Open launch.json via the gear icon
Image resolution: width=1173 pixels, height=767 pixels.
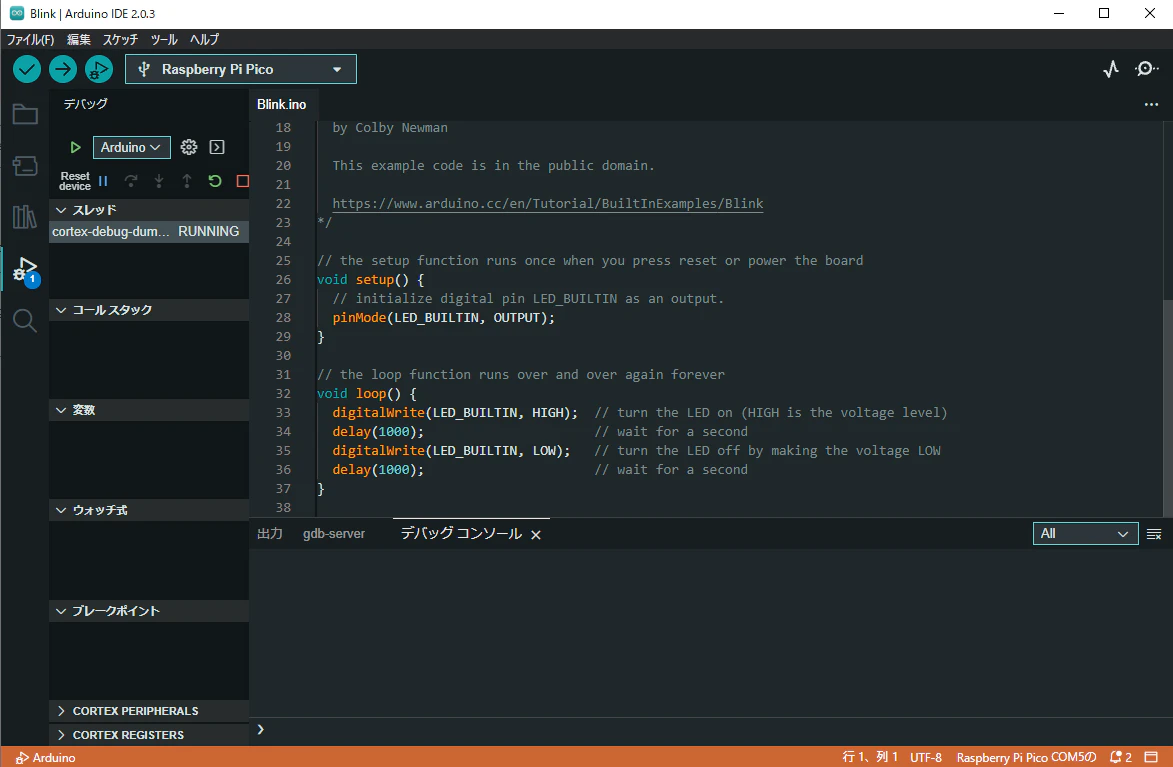(x=189, y=147)
